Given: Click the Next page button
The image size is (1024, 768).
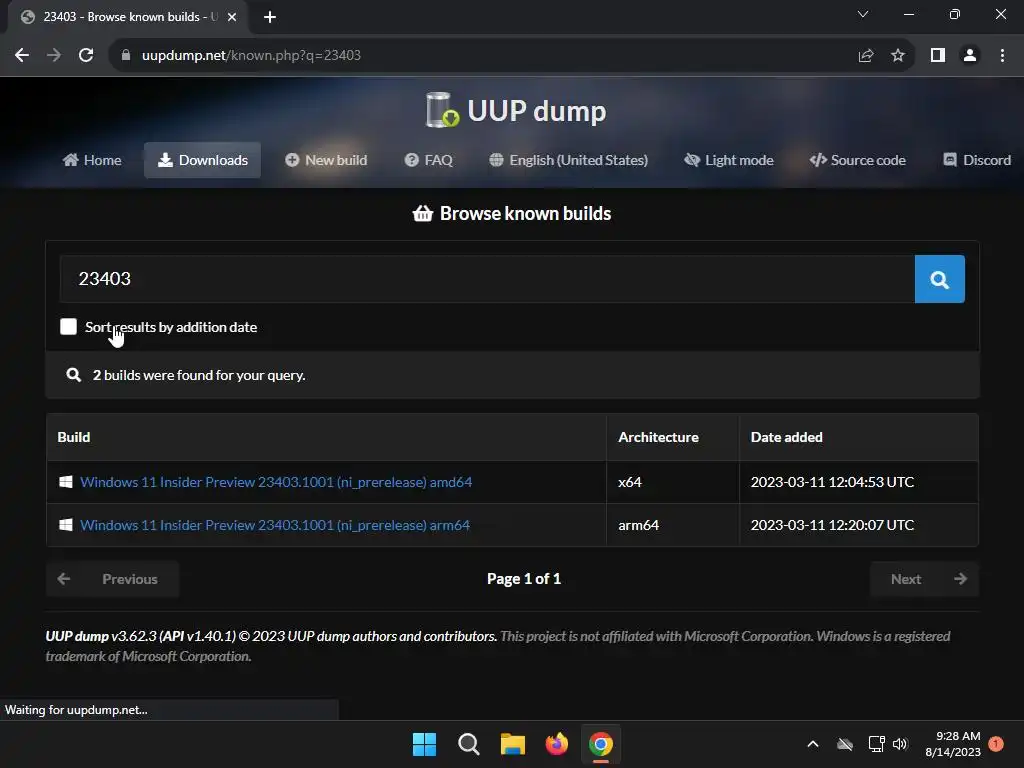Looking at the screenshot, I should click(924, 579).
